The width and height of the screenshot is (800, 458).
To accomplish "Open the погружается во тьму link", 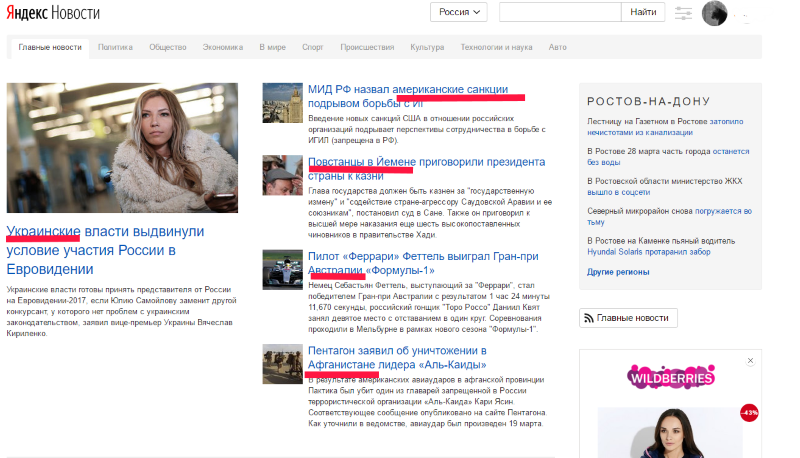I will (x=669, y=217).
